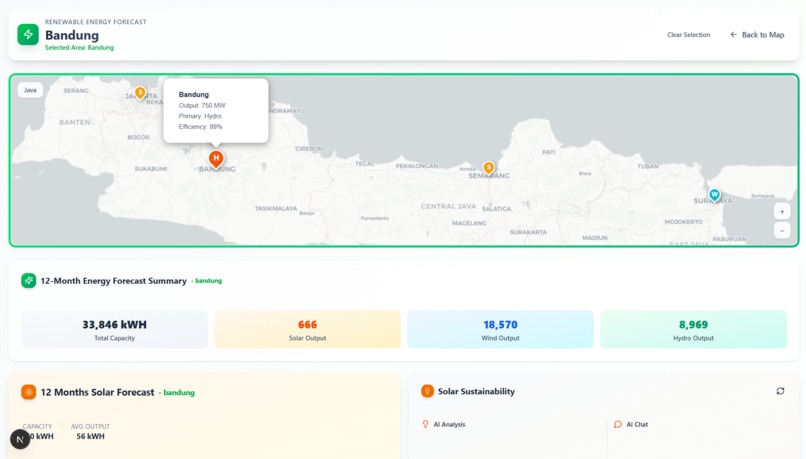Click the 8,969 Hydro Output card
This screenshot has width=806, height=459.
[x=693, y=329]
